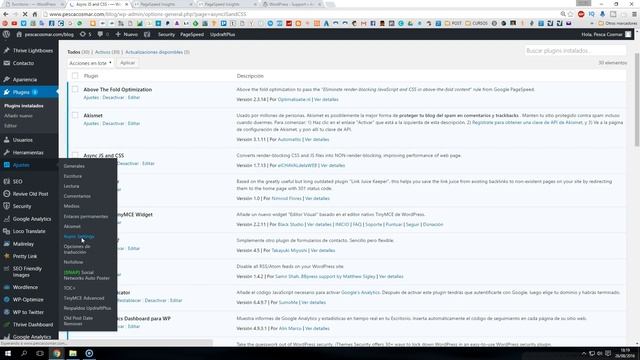Bookmark this page with the star icon
This screenshot has width=640, height=360.
(x=570, y=14)
